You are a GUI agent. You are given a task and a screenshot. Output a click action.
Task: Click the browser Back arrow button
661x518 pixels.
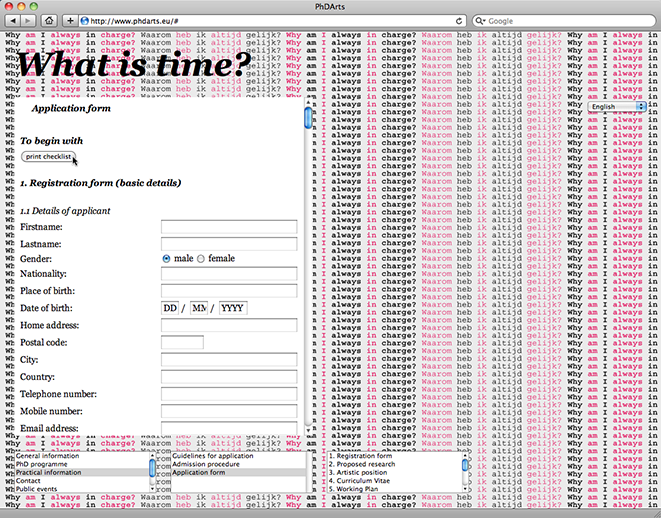[11, 20]
